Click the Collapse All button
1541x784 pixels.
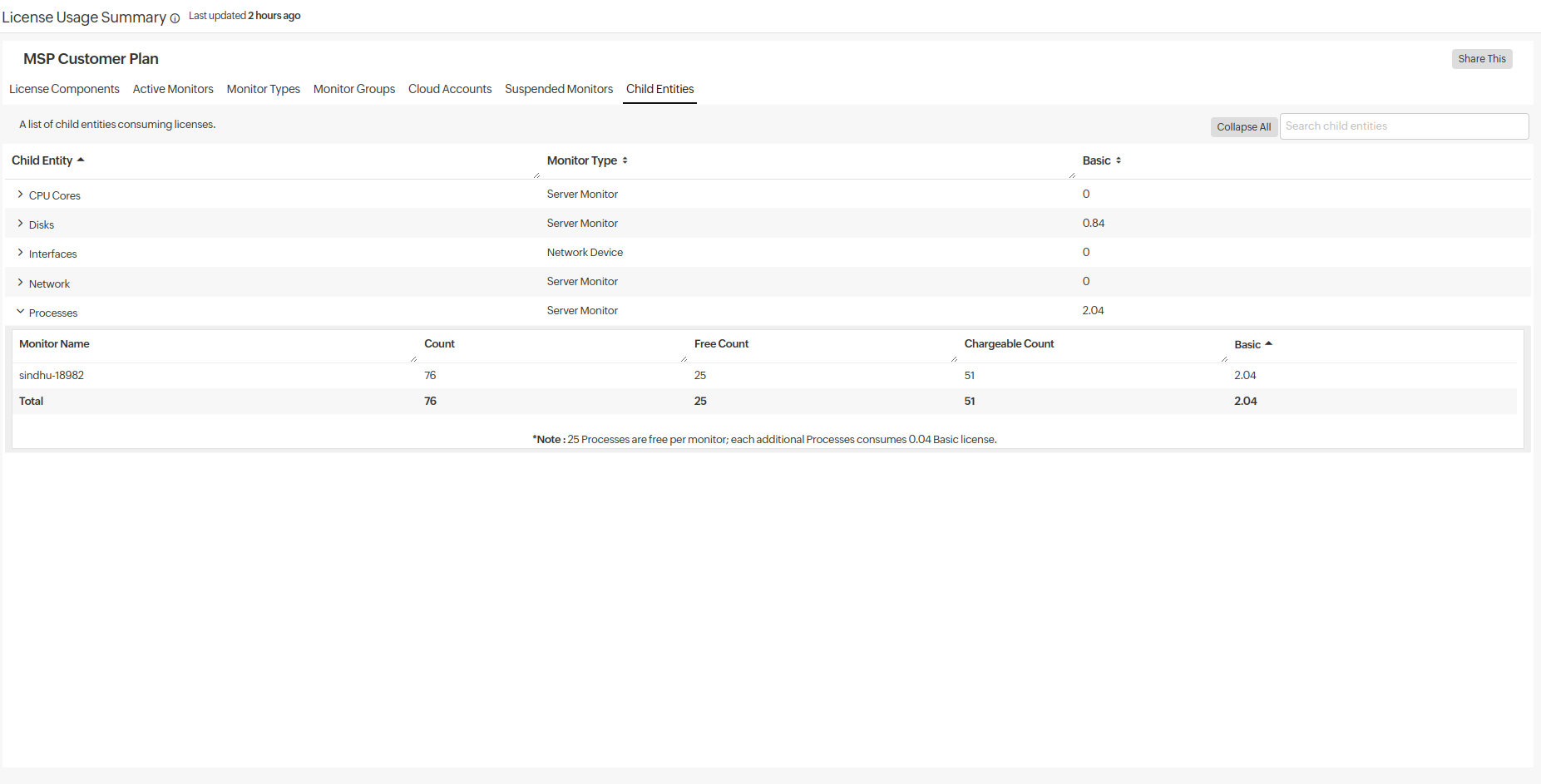coord(1243,127)
